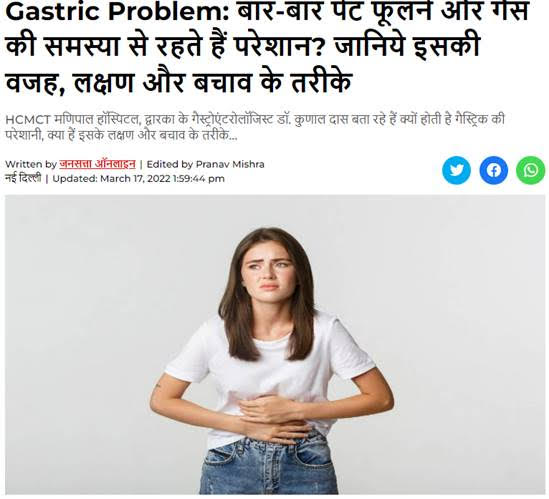Click the "Gastric Problem:" headline text
549x499 pixels.
click(117, 12)
